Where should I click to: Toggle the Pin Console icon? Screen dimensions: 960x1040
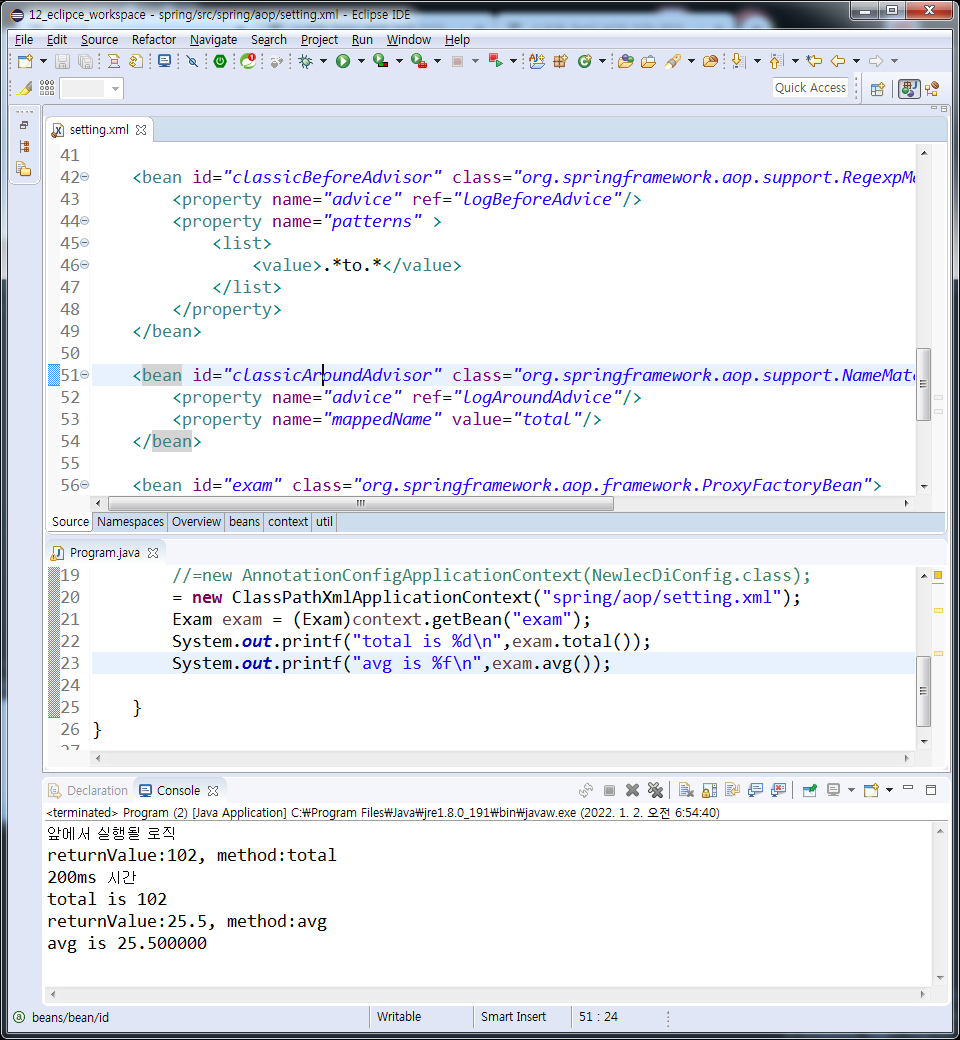point(809,790)
